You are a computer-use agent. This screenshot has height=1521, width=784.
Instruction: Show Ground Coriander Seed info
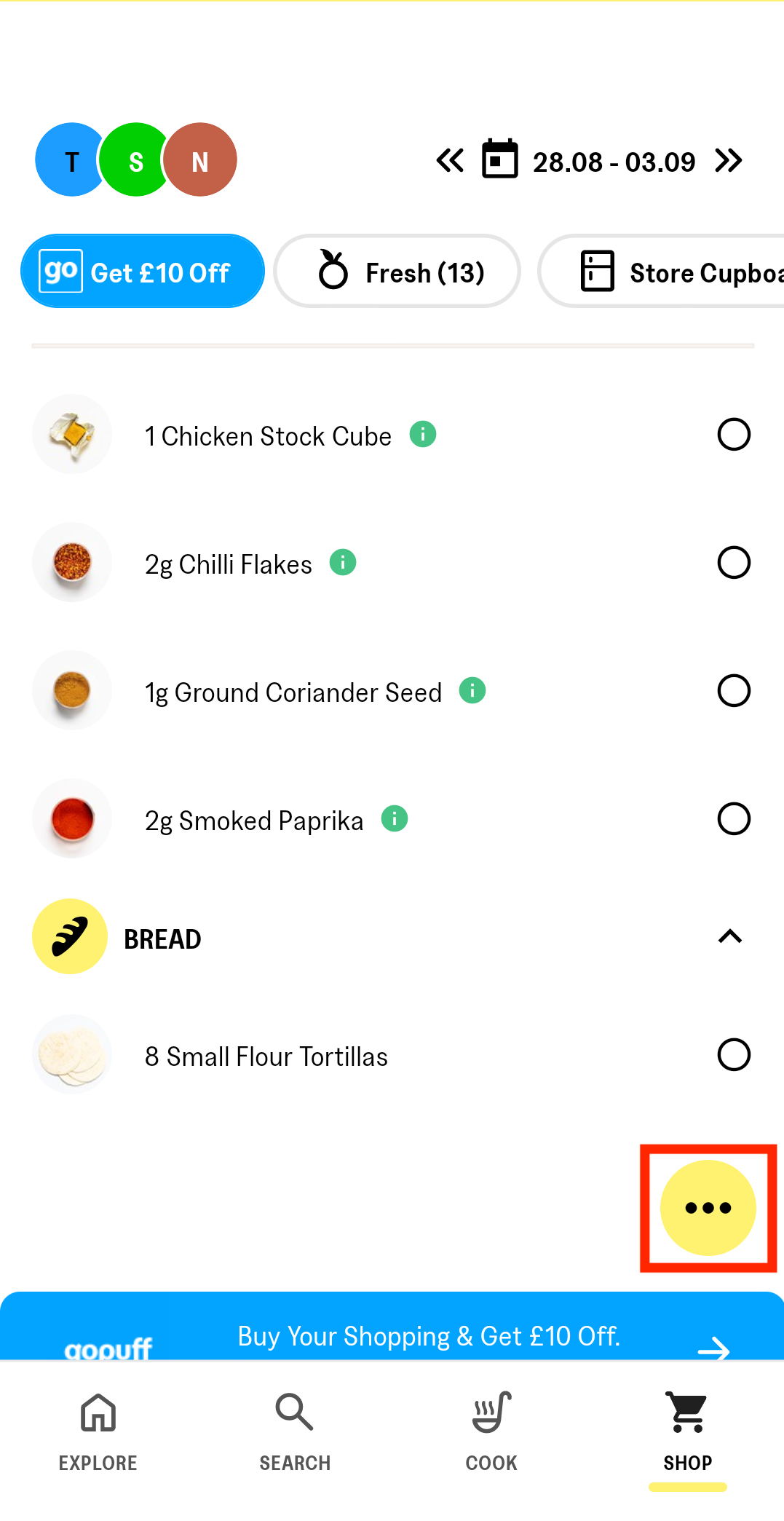point(472,690)
